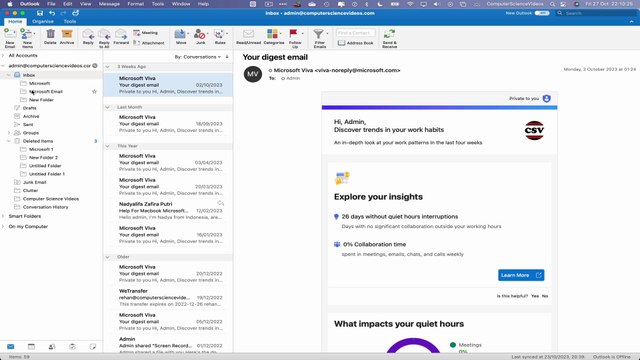Image resolution: width=640 pixels, height=360 pixels.
Task: Click the Learn More button
Action: pyautogui.click(x=521, y=275)
